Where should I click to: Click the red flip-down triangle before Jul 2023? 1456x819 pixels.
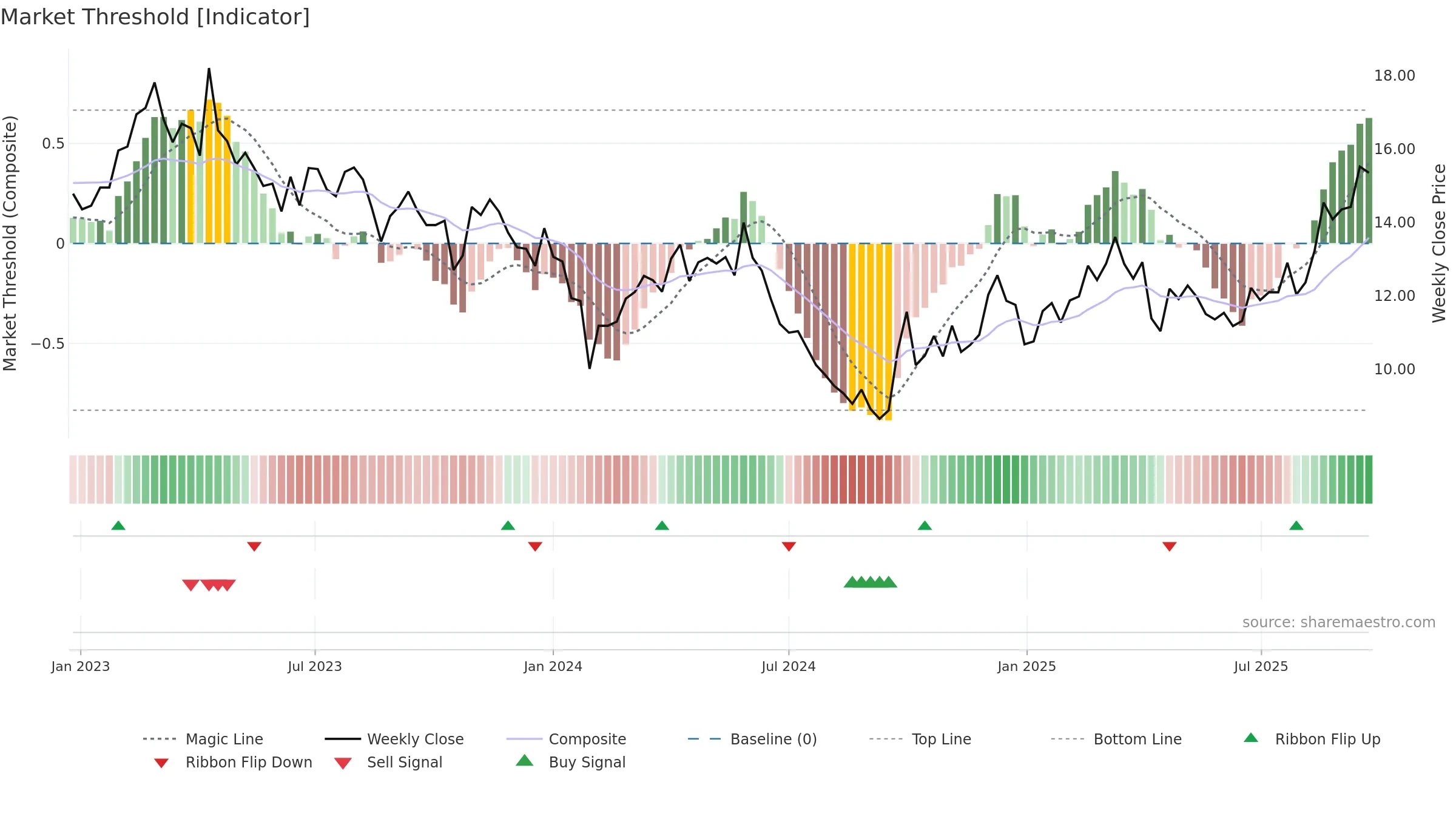(254, 547)
